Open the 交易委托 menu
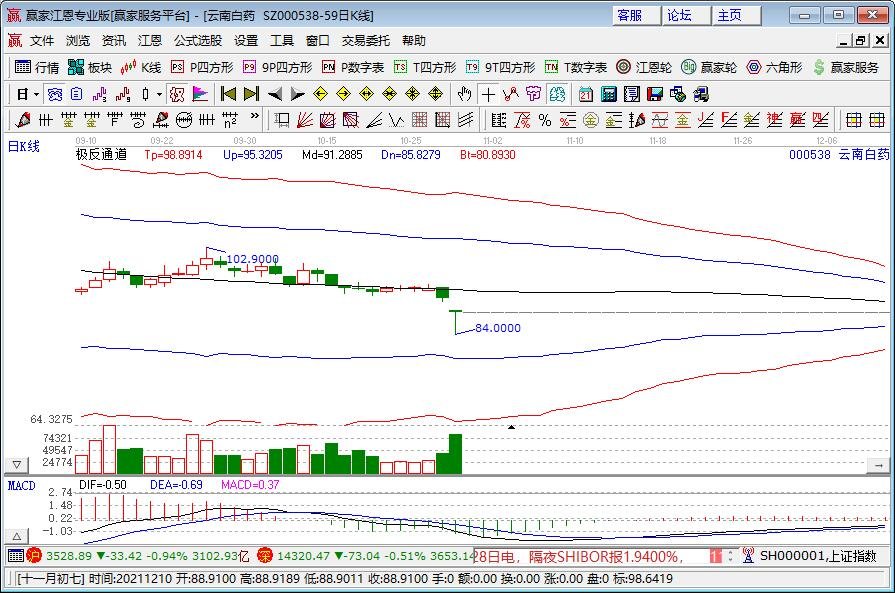 tap(366, 41)
